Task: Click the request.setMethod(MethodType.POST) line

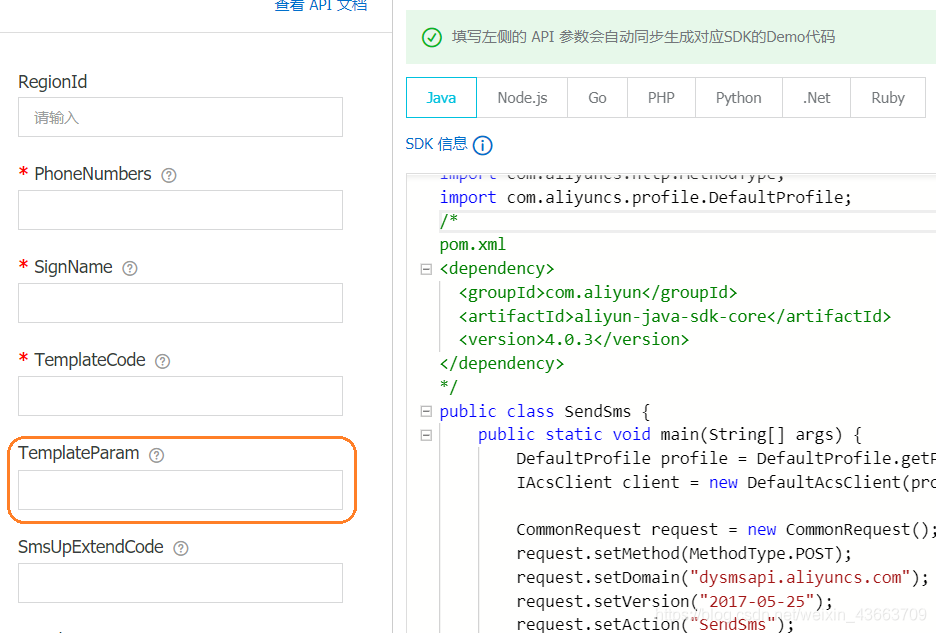Action: click(684, 554)
